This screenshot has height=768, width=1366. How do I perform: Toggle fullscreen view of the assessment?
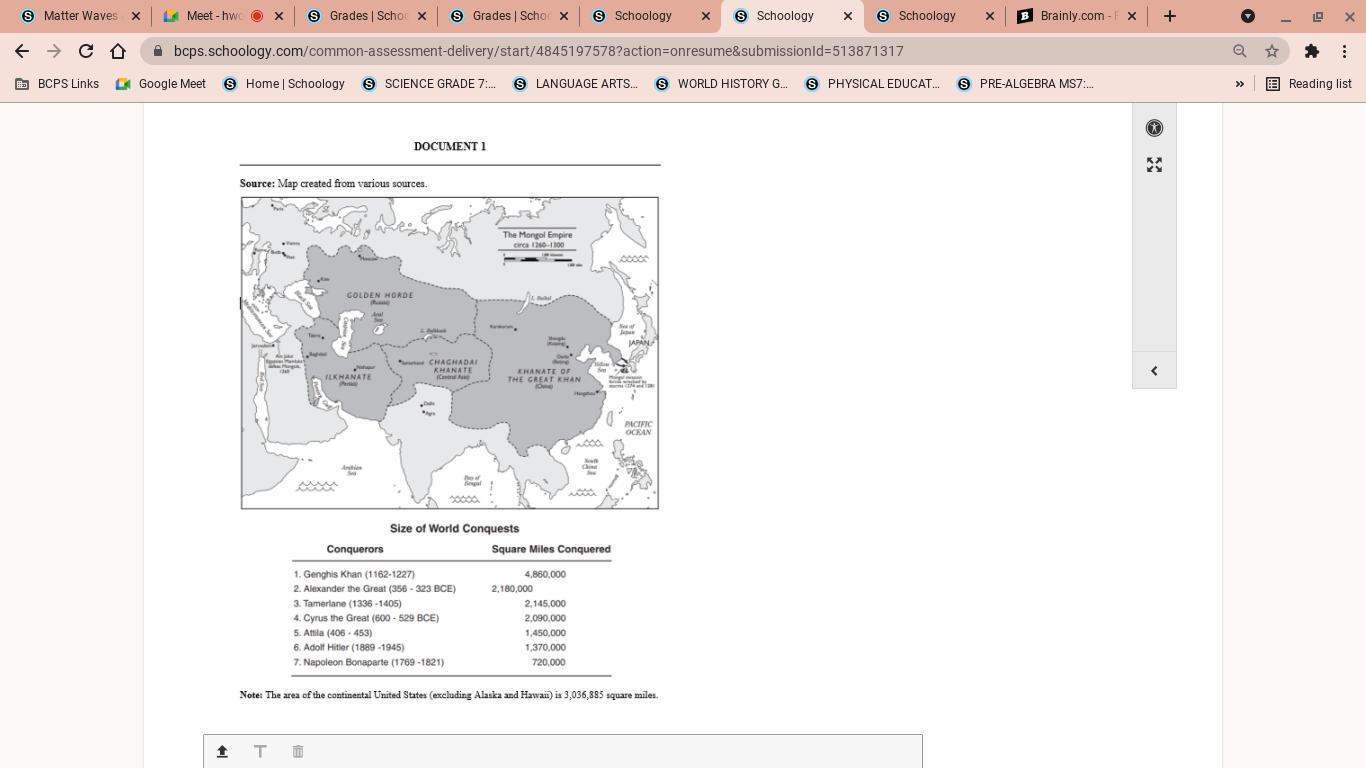click(x=1154, y=165)
